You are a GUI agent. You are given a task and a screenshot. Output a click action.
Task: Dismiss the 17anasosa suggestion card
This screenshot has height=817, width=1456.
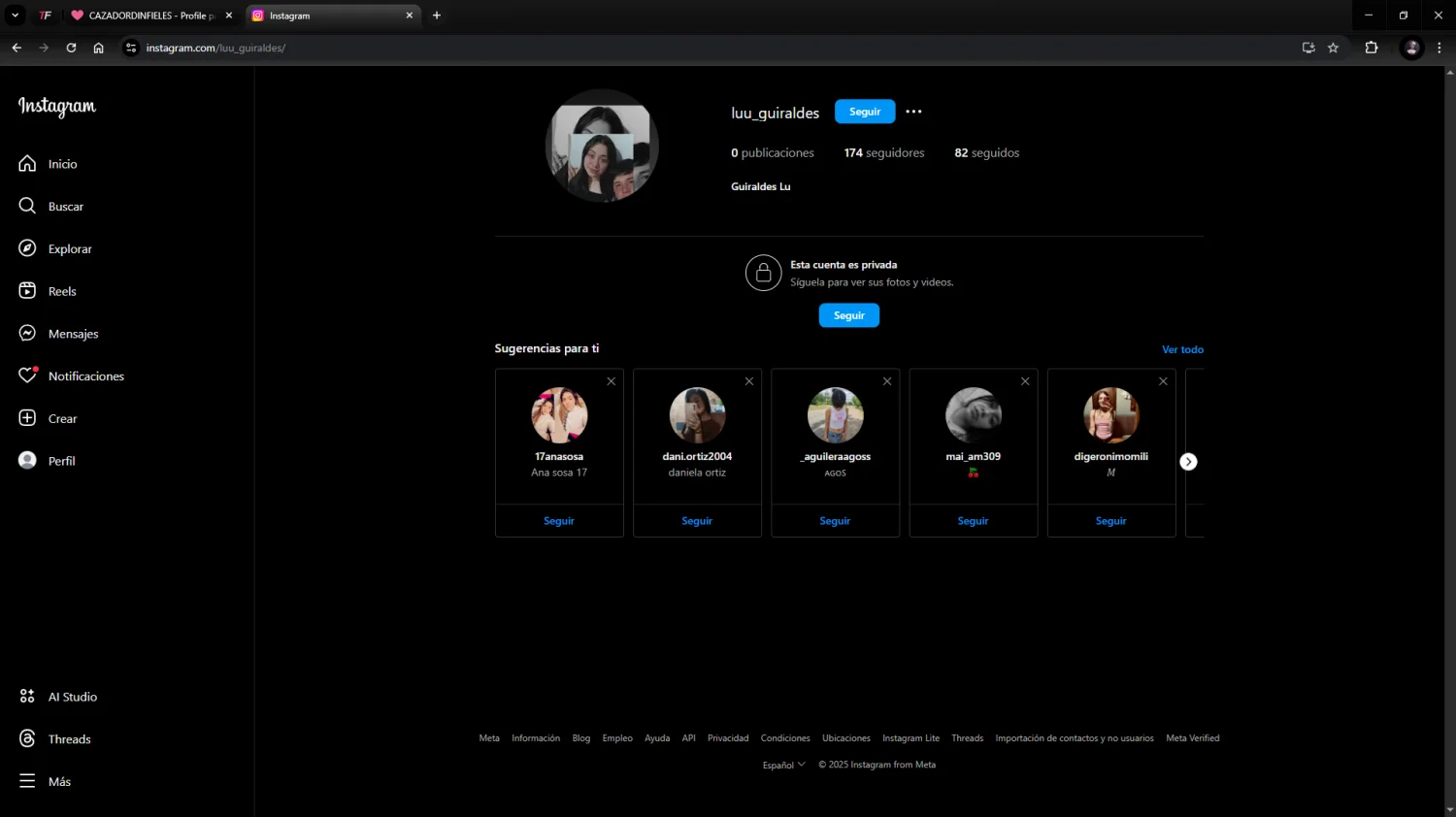tap(612, 381)
